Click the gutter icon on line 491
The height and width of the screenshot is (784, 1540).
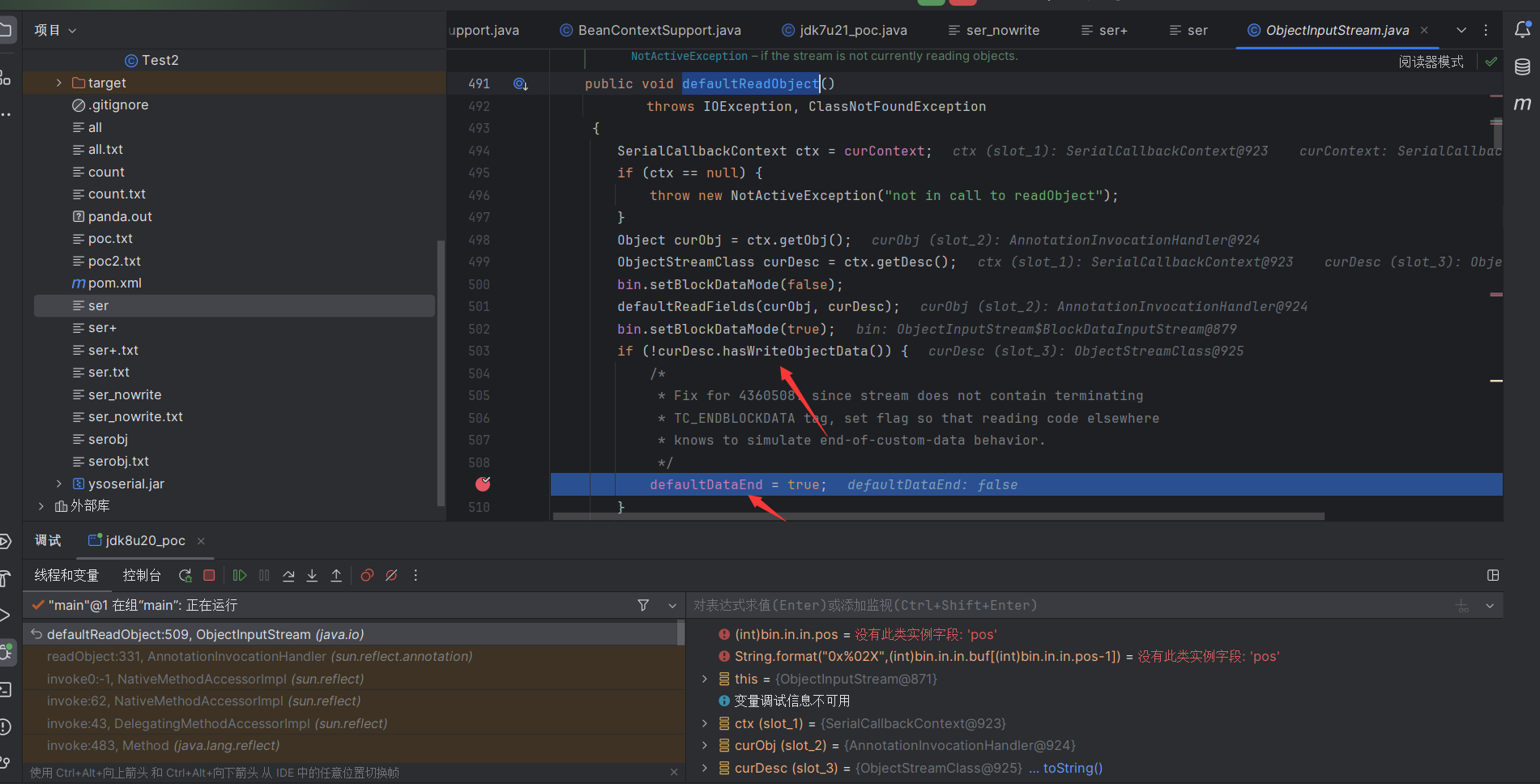coord(521,83)
